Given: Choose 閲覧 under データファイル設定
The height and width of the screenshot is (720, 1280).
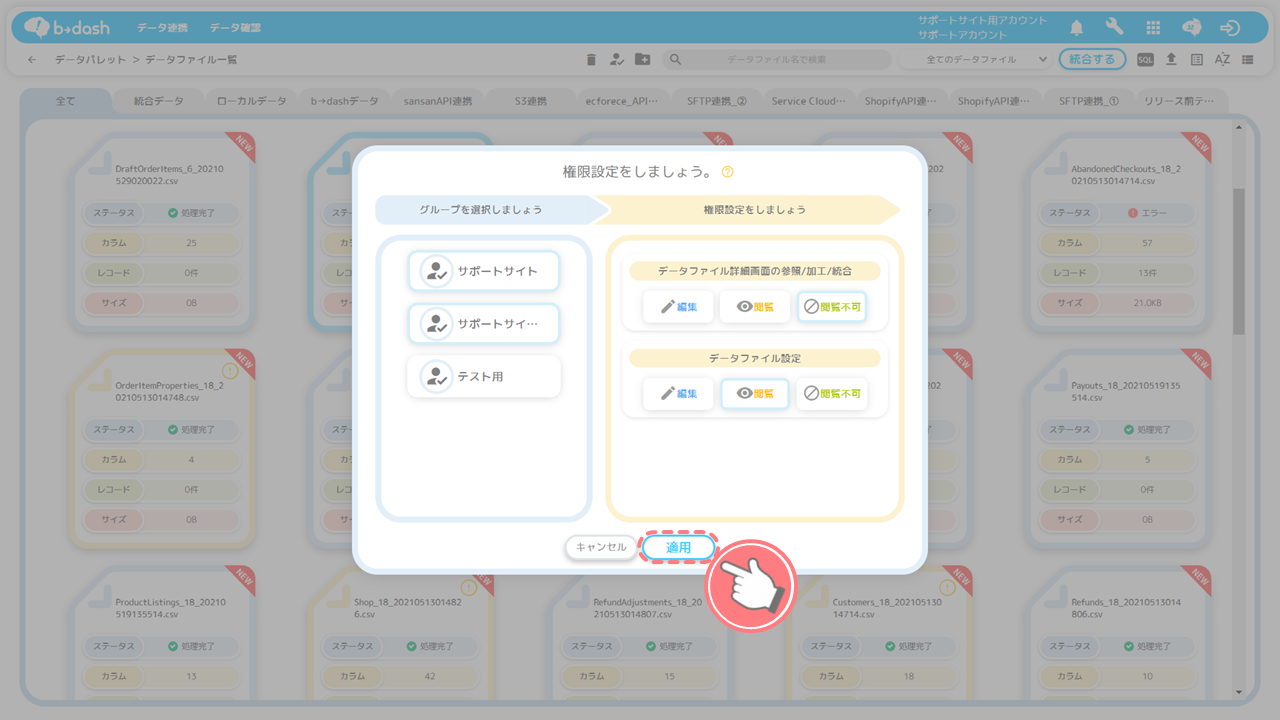Looking at the screenshot, I should tap(755, 393).
